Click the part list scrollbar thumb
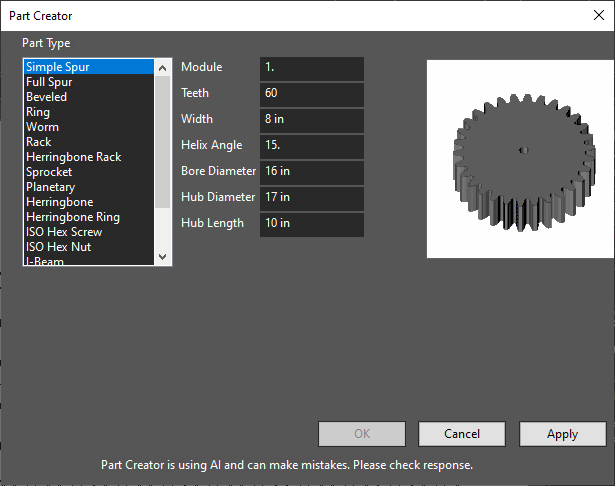The width and height of the screenshot is (615, 486). (162, 142)
